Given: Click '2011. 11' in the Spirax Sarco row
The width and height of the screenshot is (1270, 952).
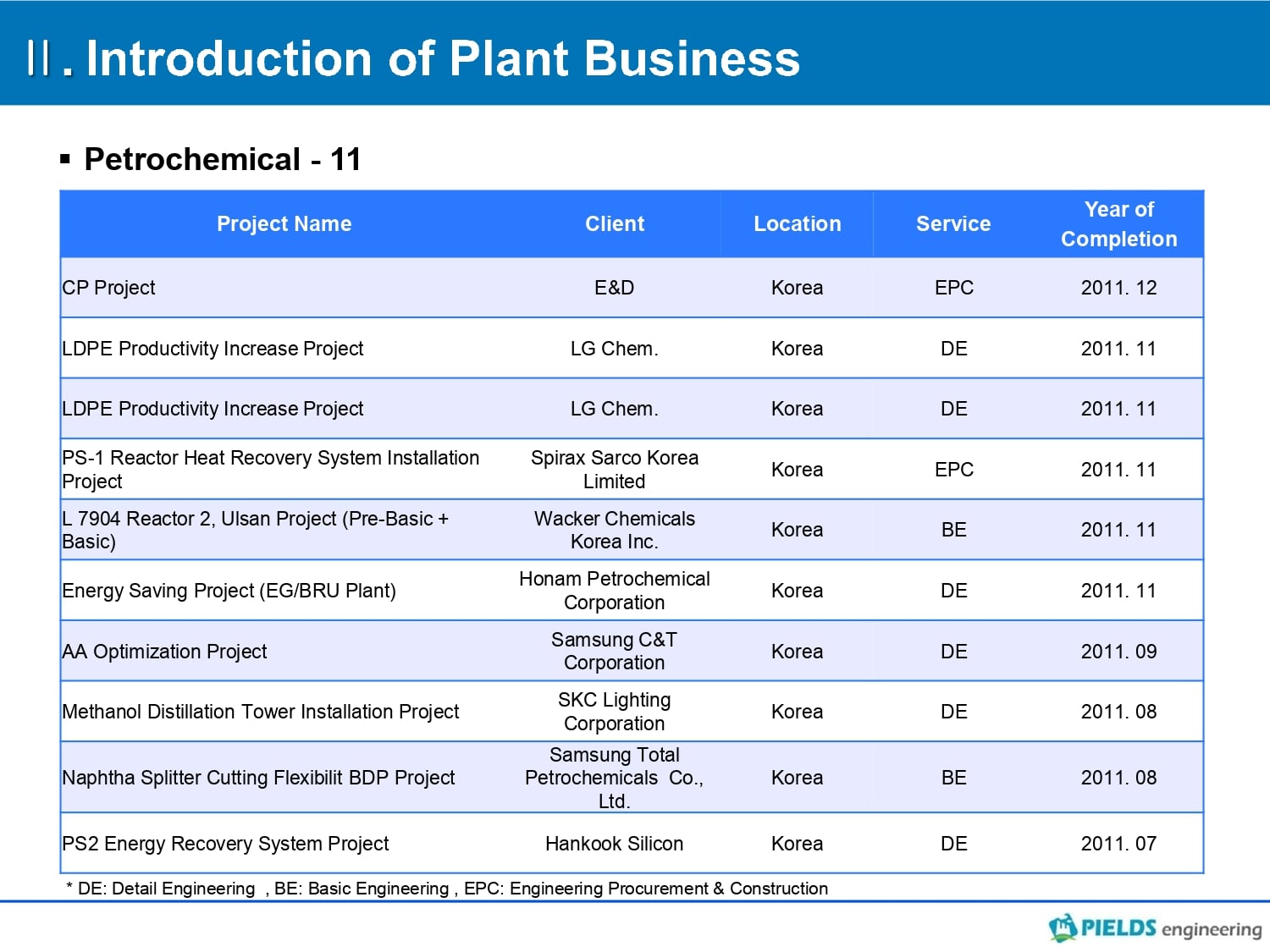Looking at the screenshot, I should [x=1119, y=470].
